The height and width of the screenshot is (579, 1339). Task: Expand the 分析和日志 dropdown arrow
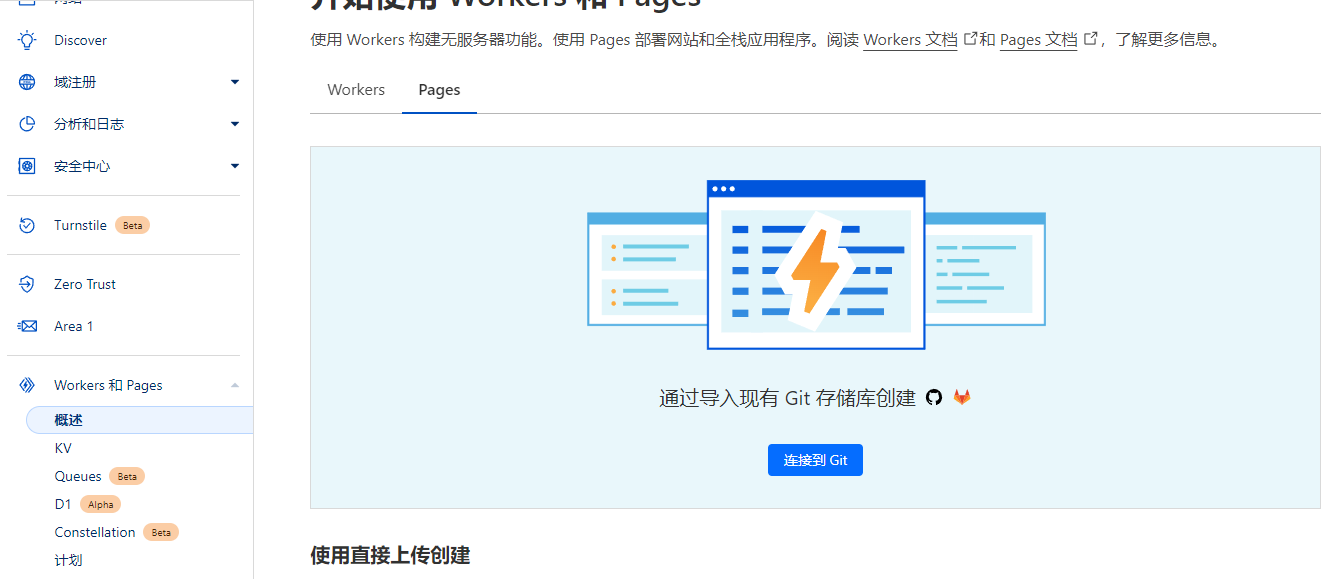235,124
